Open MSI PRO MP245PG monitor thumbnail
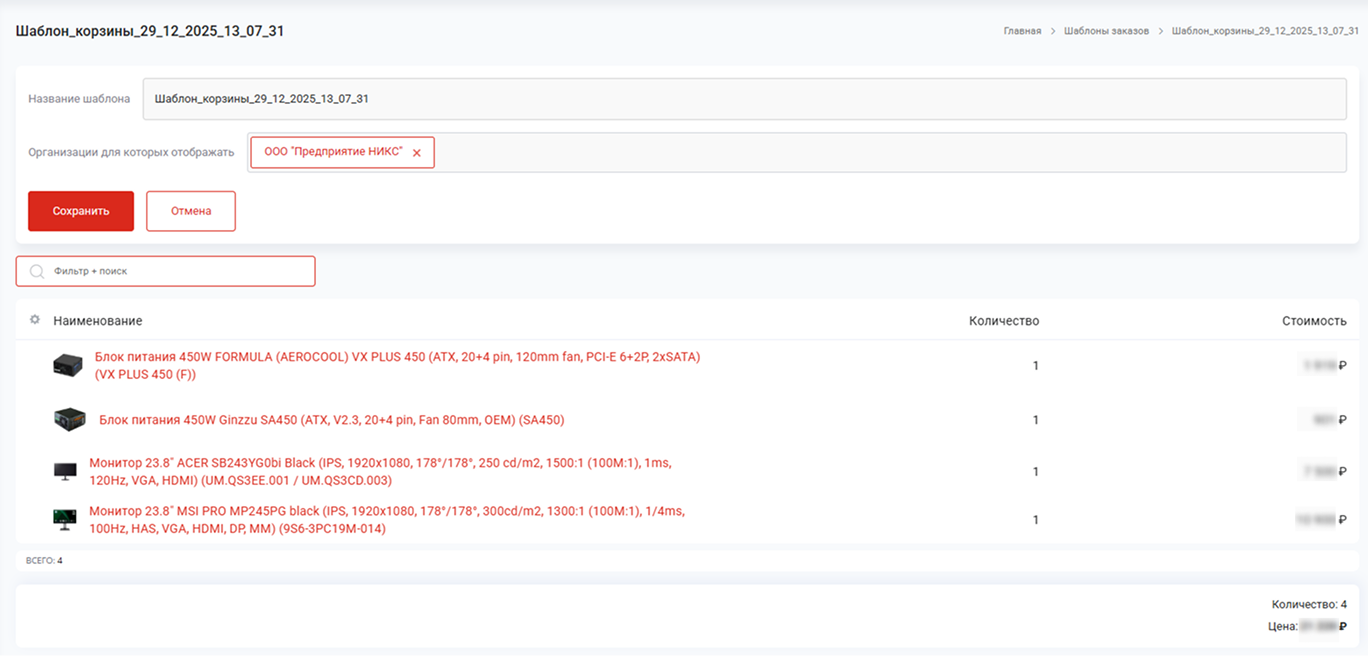This screenshot has width=1368, height=656. (65, 519)
